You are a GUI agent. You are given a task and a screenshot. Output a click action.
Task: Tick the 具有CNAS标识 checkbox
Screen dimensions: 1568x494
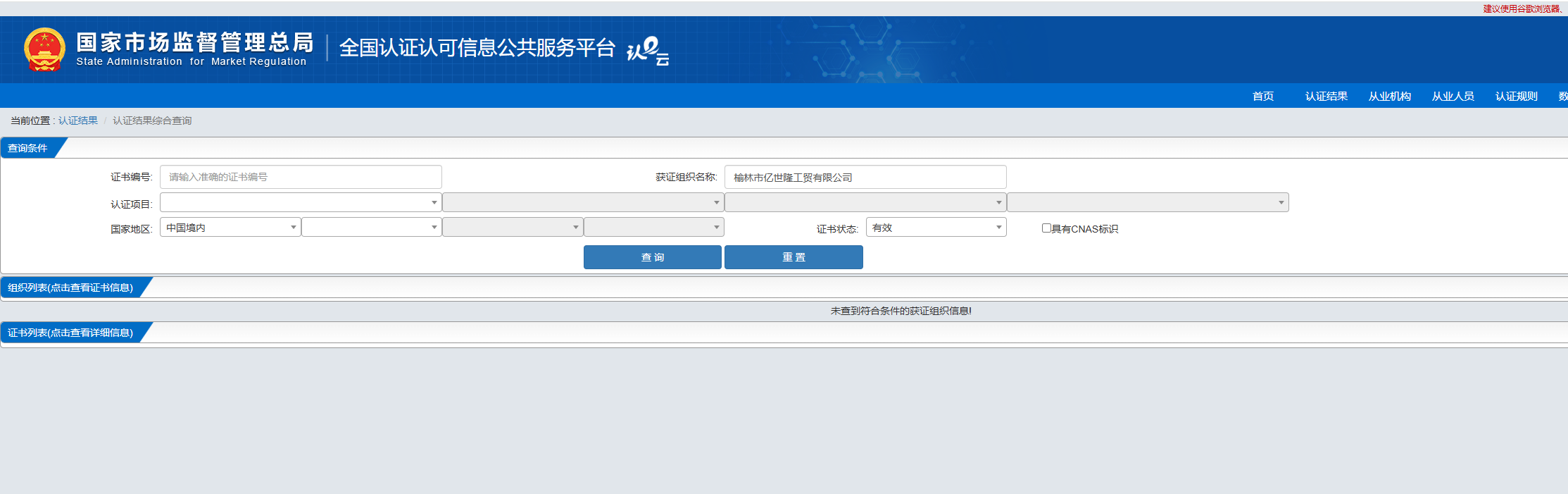click(x=1046, y=228)
